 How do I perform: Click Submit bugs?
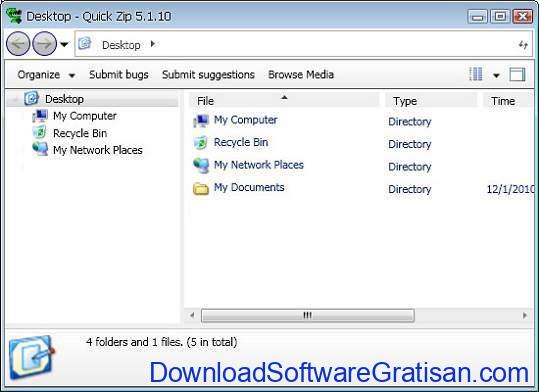(x=119, y=75)
